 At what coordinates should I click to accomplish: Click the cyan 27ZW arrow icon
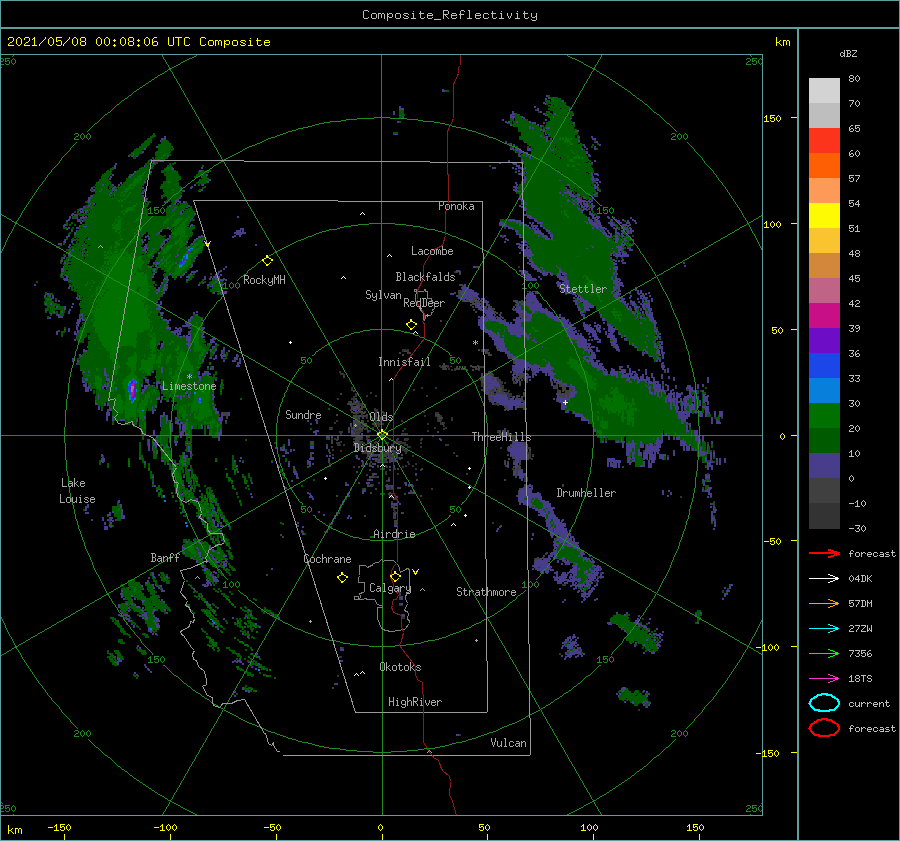pos(824,629)
